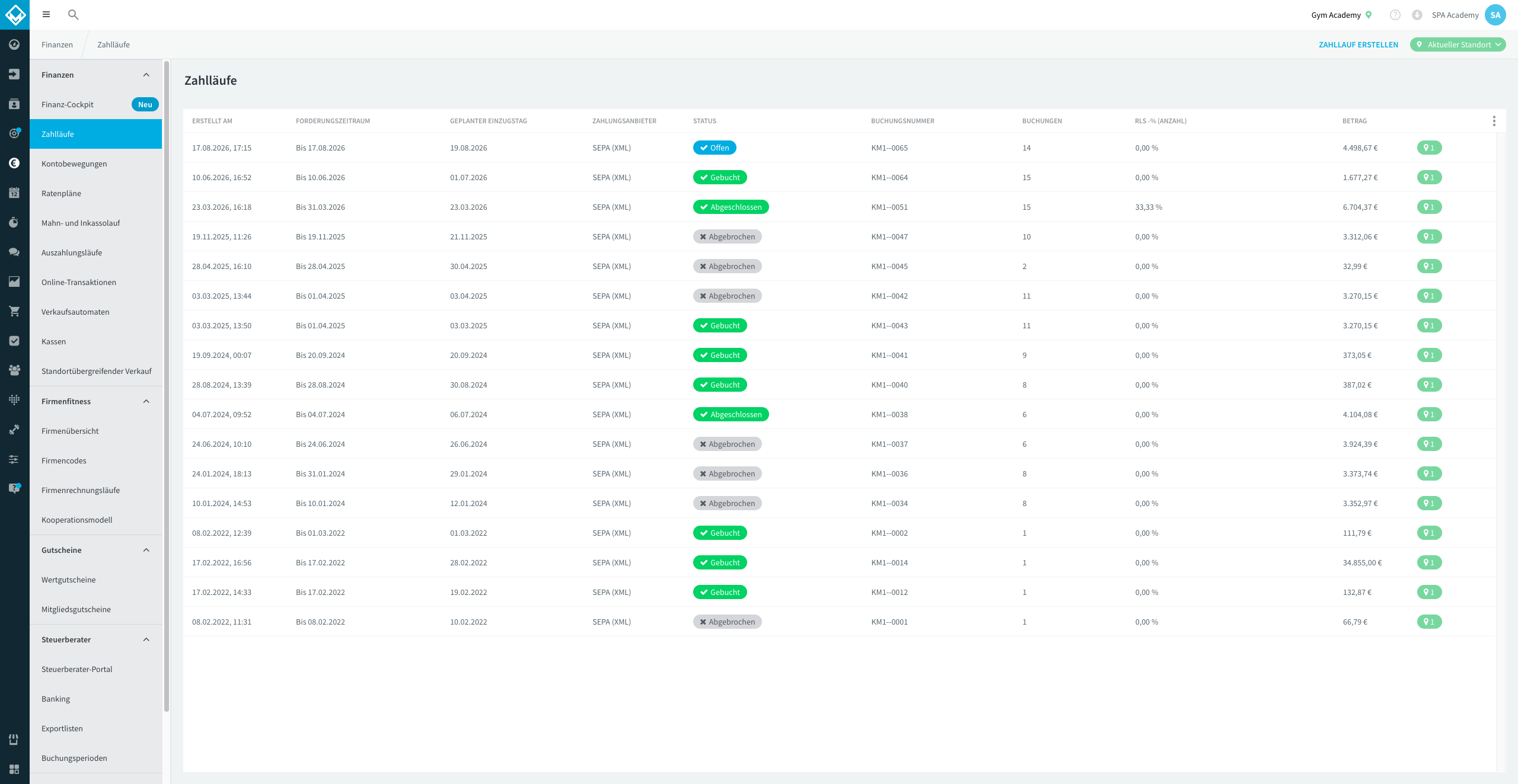
Task: Open Wertgutscheine menu item
Action: click(95, 580)
